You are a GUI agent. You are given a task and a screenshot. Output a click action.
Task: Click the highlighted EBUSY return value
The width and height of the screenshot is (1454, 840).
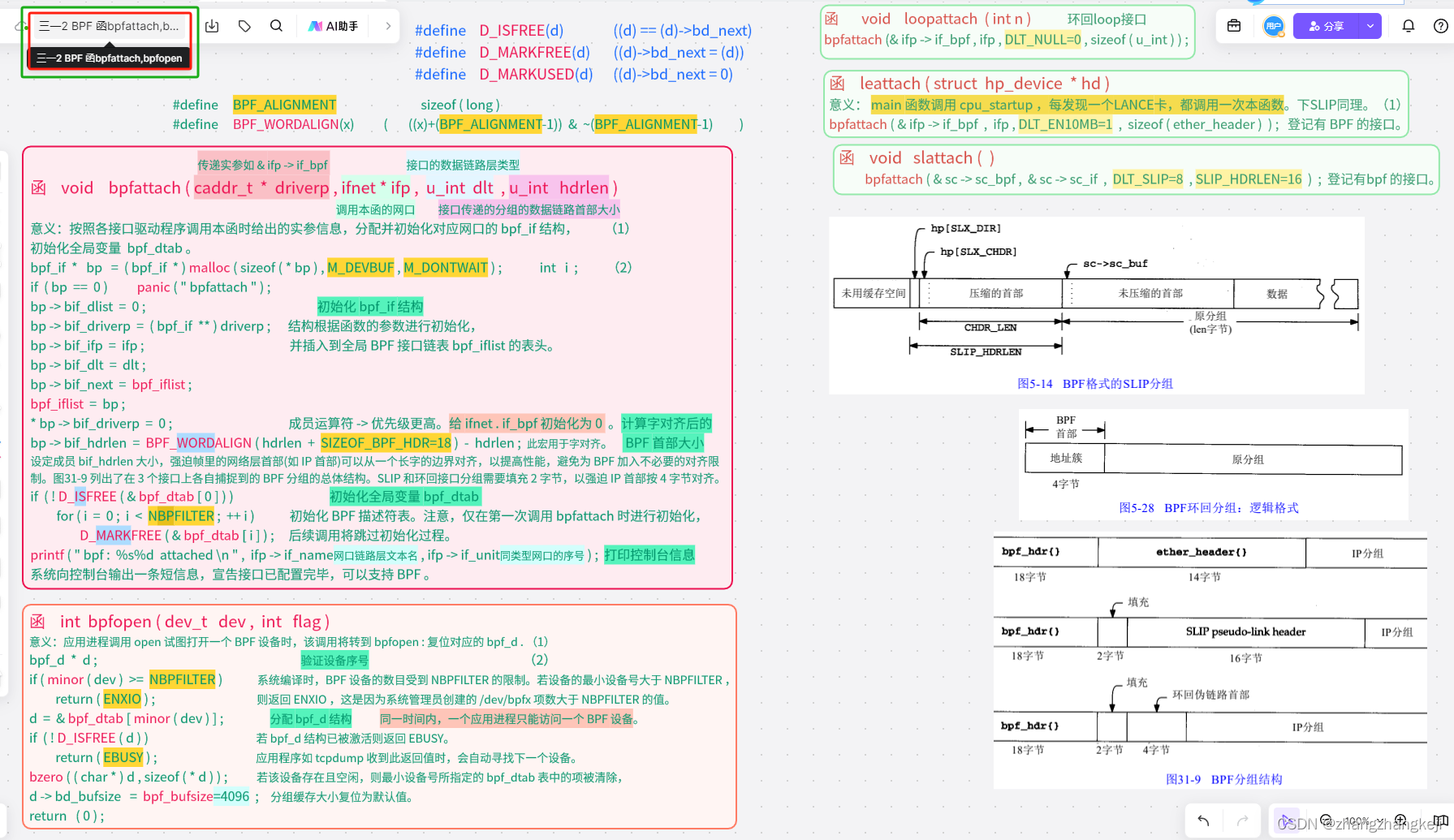[x=123, y=758]
